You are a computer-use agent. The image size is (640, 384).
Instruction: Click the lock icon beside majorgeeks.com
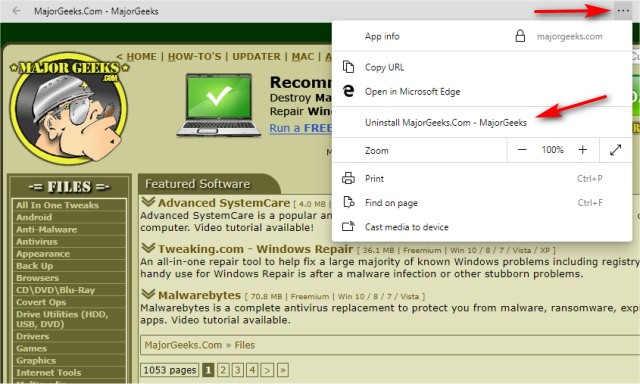pyautogui.click(x=520, y=36)
